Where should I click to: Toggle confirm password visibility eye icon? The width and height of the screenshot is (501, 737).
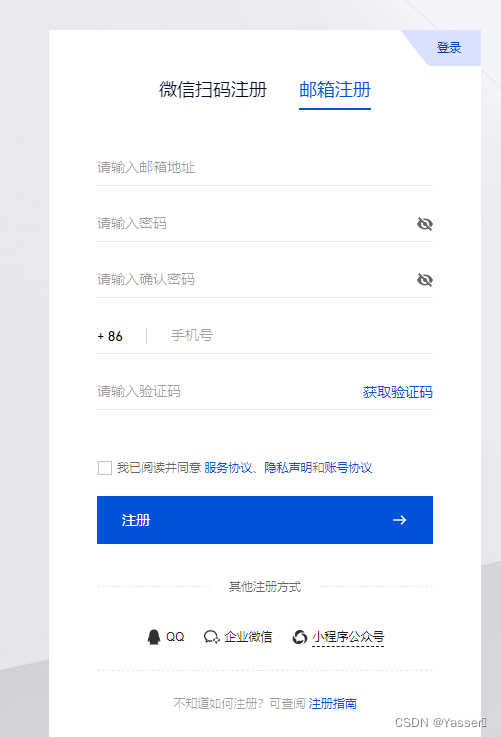(x=425, y=280)
